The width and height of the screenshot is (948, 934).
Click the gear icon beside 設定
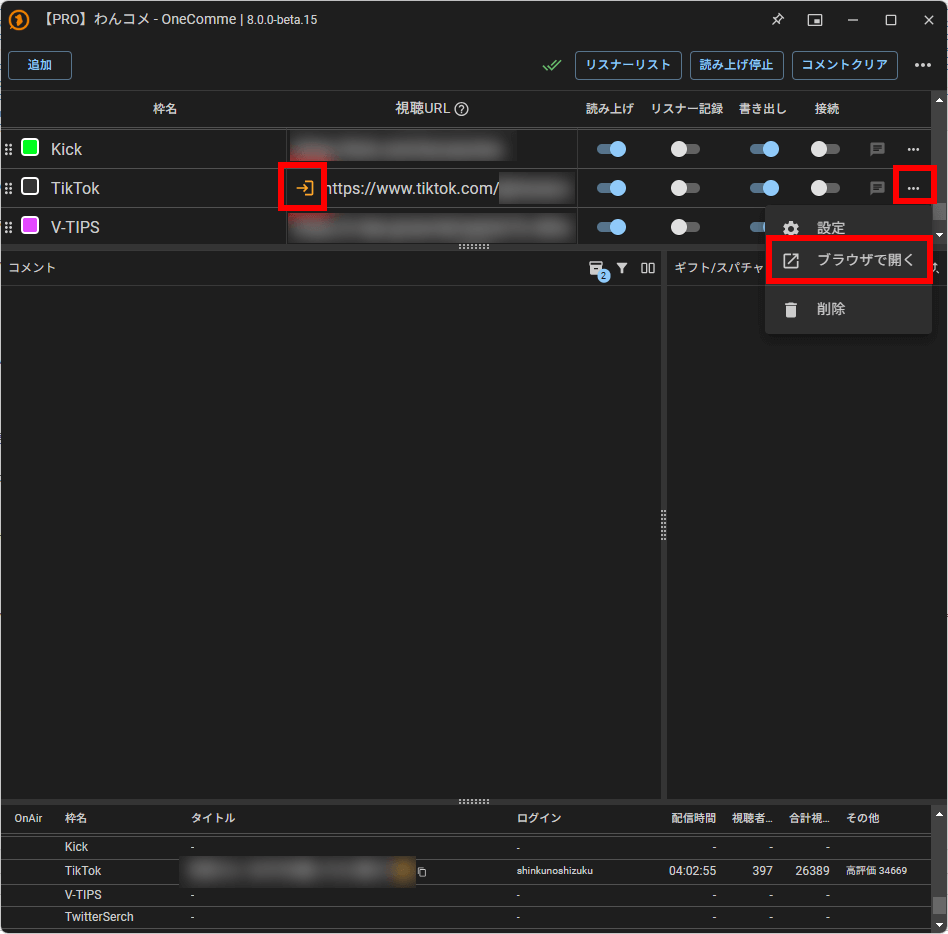tap(790, 228)
